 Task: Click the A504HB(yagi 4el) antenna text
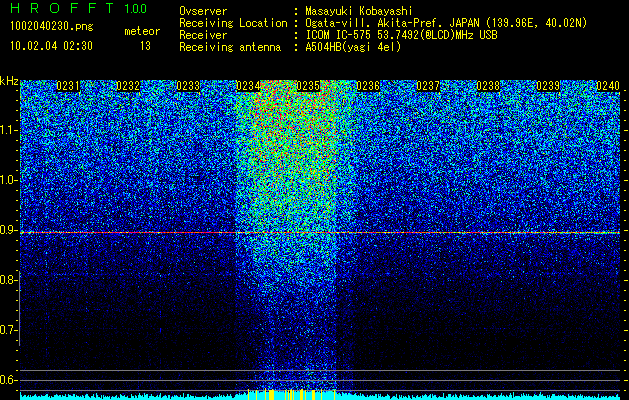pyautogui.click(x=353, y=47)
